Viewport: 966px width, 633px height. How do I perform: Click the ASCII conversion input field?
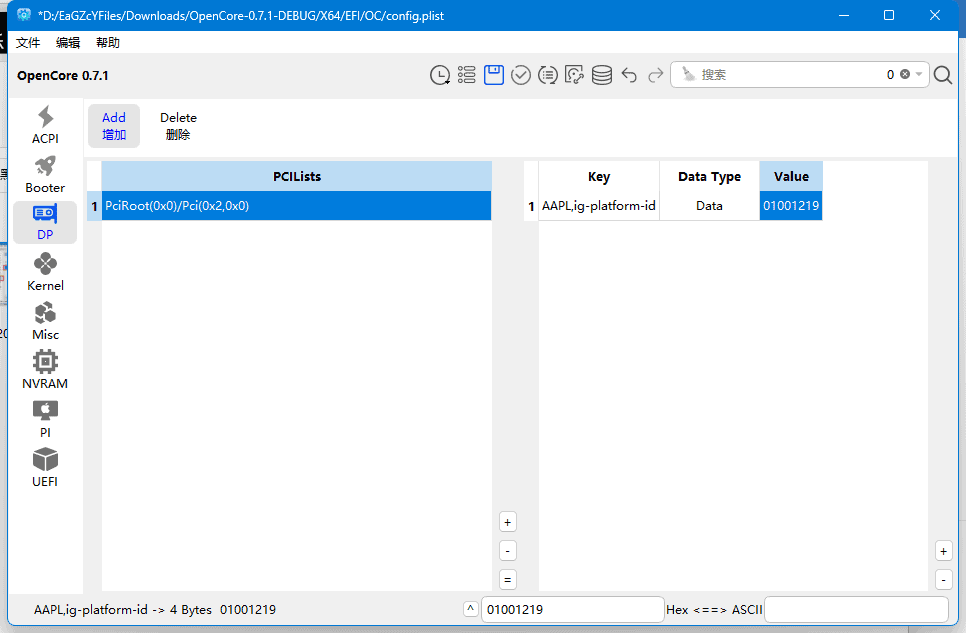pos(856,609)
